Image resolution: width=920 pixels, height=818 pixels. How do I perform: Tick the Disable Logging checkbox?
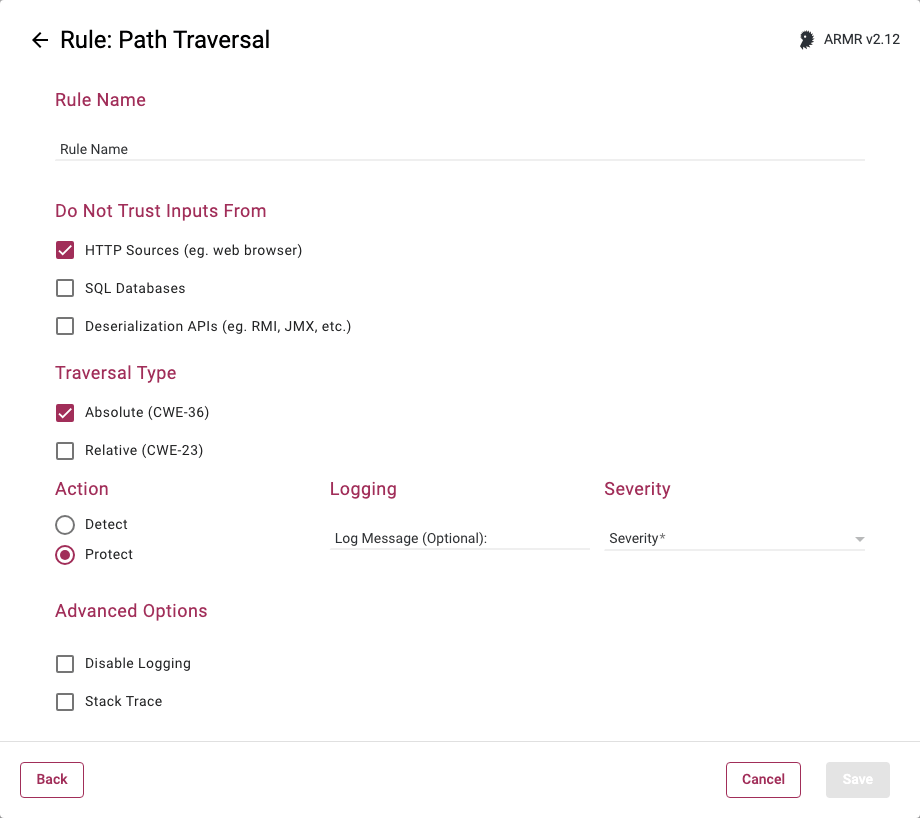pos(65,663)
